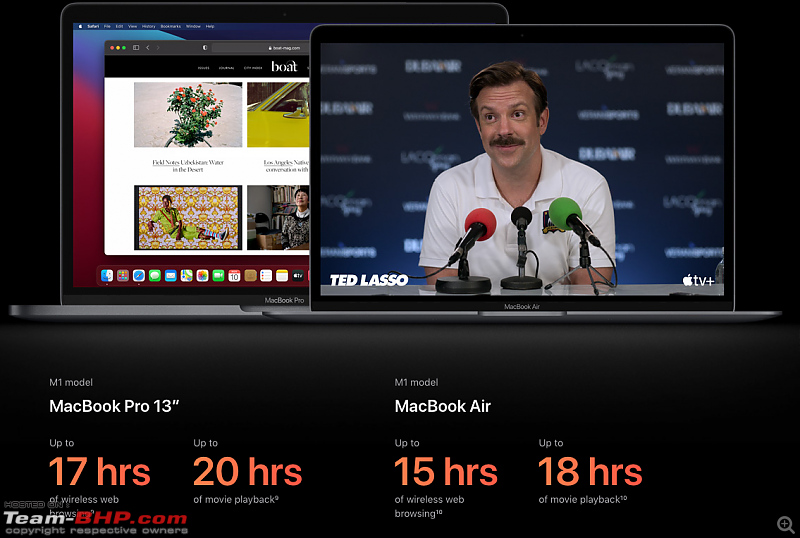Image resolution: width=800 pixels, height=538 pixels.
Task: Click the boat logo on the webpage
Action: [x=284, y=66]
